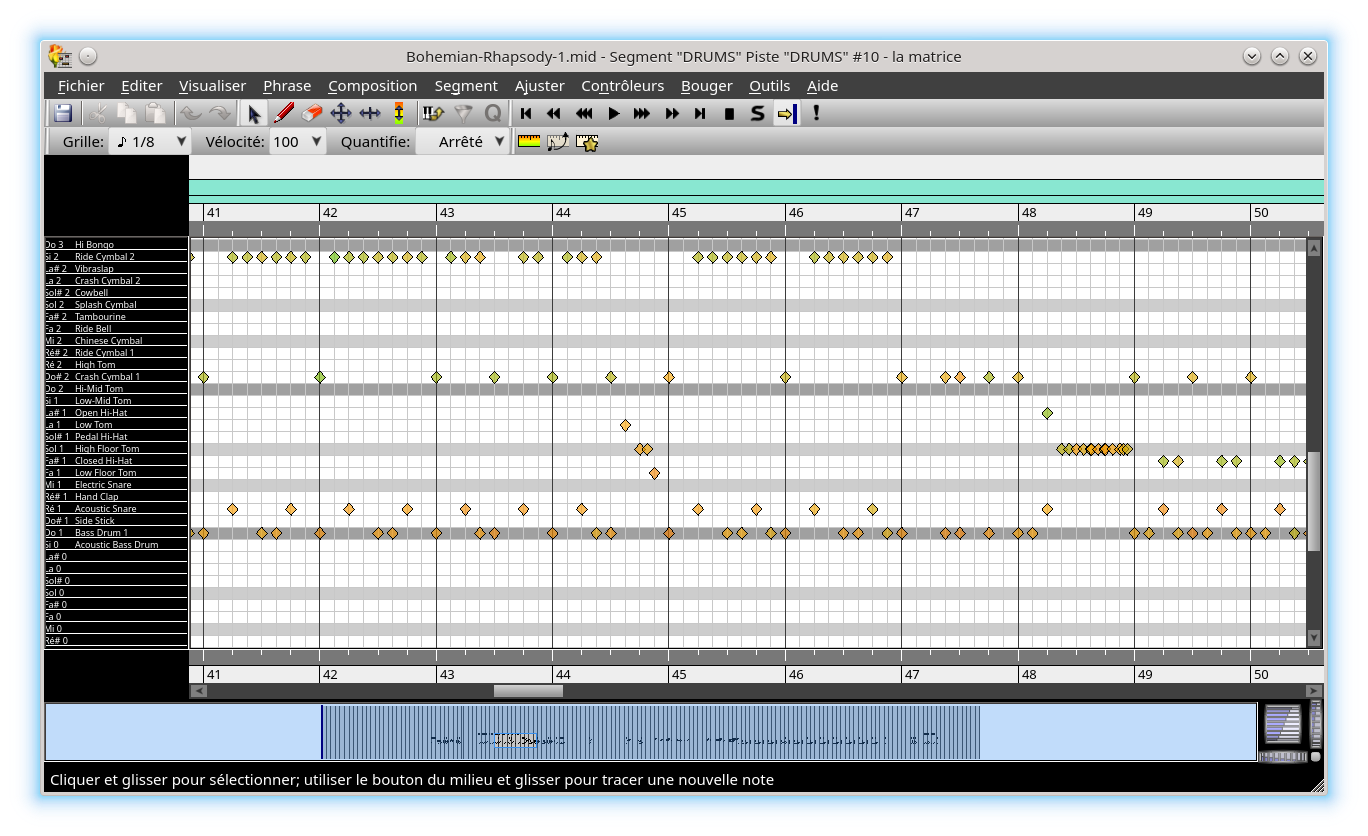Viewport: 1368px width, 836px height.
Task: Open the Segment menu
Action: (465, 86)
